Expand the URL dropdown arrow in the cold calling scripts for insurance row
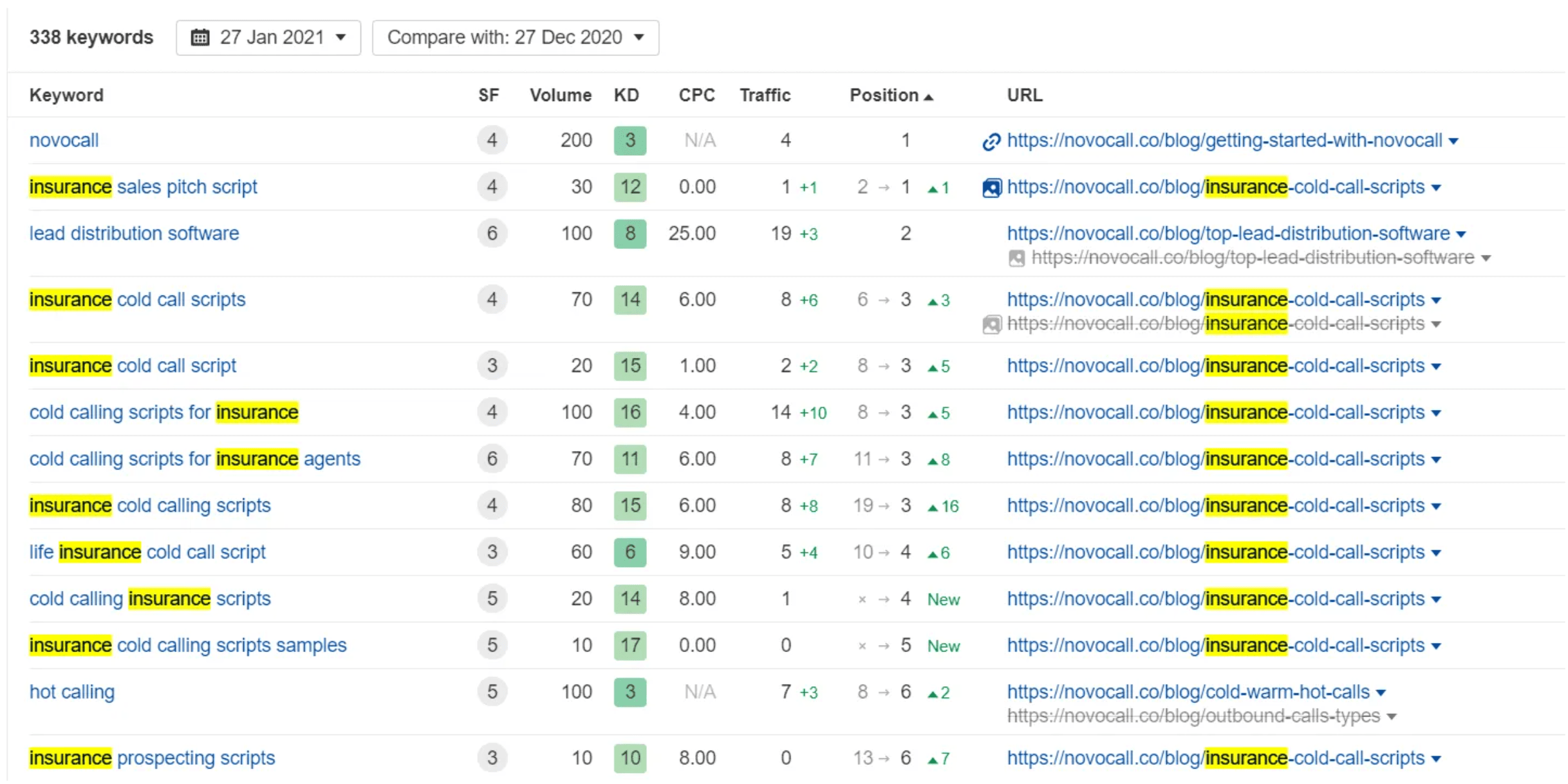 [1436, 413]
